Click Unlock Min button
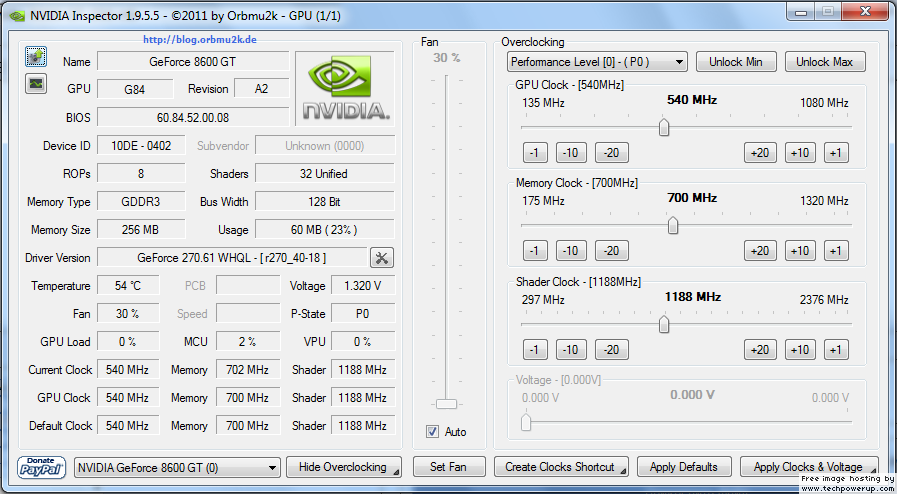 click(x=736, y=62)
